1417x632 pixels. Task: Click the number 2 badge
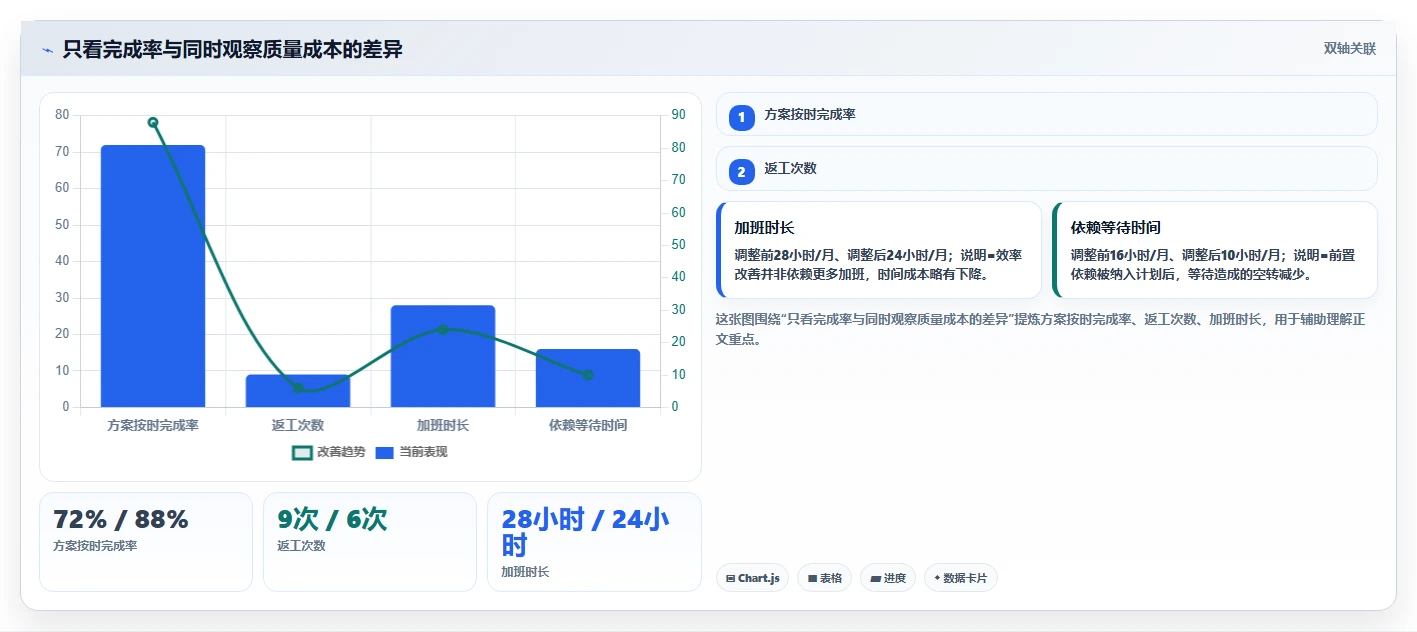click(x=742, y=172)
